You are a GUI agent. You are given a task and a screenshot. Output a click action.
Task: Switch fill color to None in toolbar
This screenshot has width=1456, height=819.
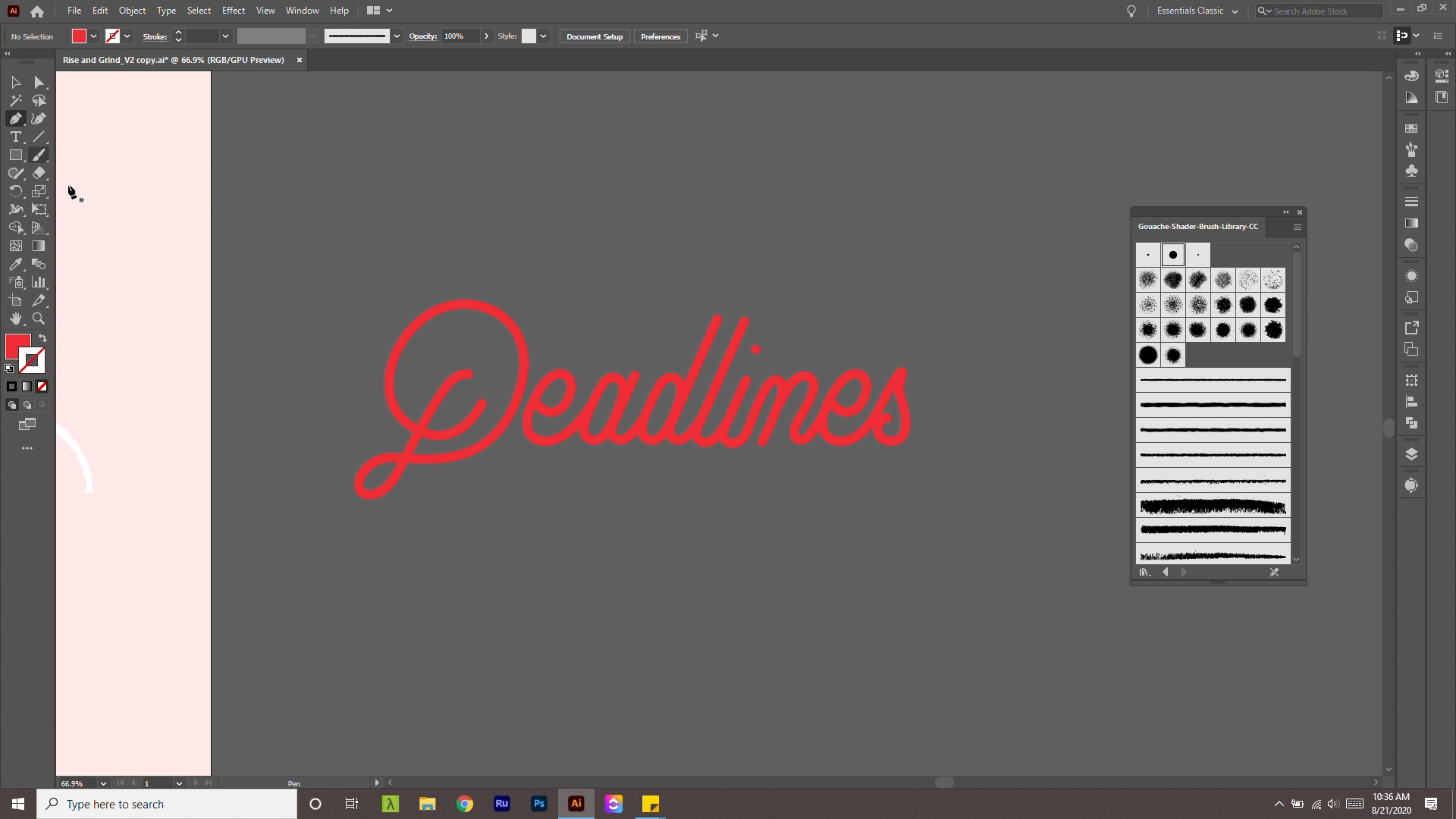coord(42,387)
